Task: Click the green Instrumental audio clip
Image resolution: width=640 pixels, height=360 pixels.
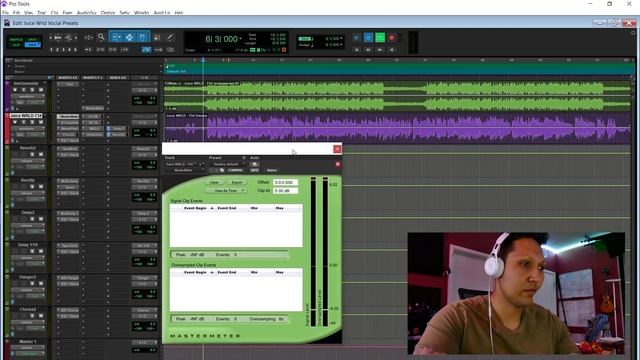Action: tap(397, 96)
